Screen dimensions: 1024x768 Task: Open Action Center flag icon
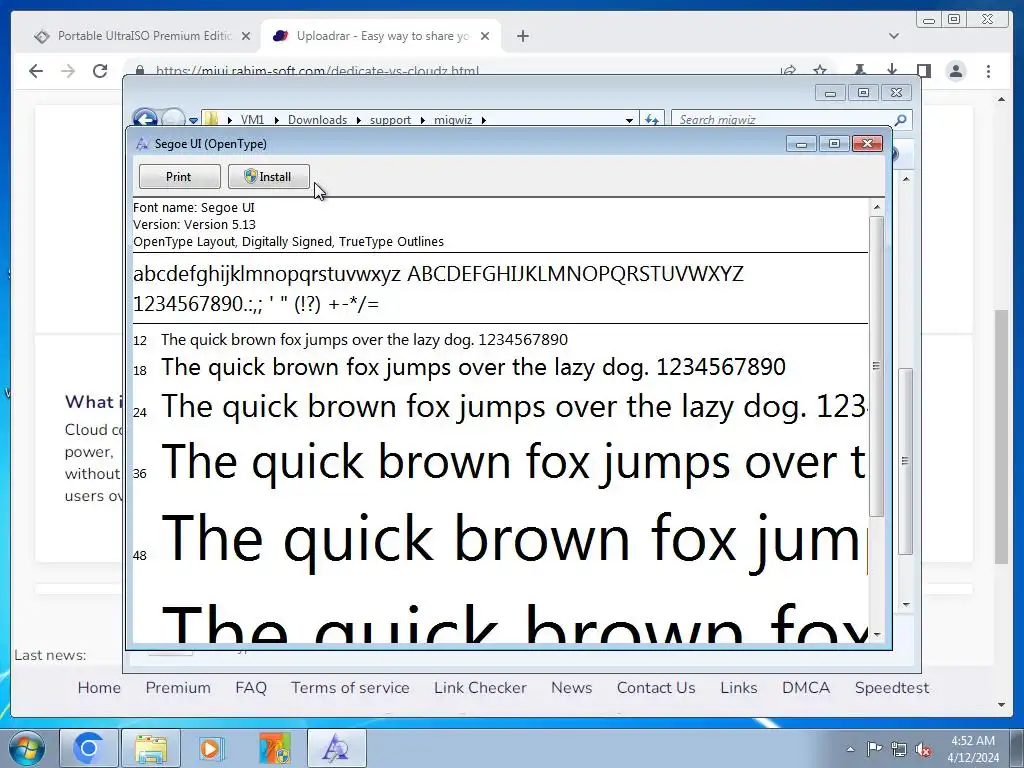coord(874,749)
